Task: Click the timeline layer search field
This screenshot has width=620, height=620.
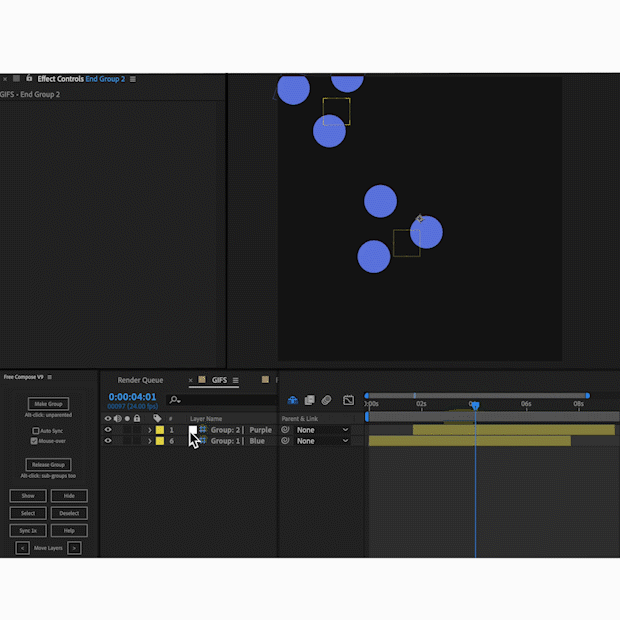Action: [x=222, y=400]
